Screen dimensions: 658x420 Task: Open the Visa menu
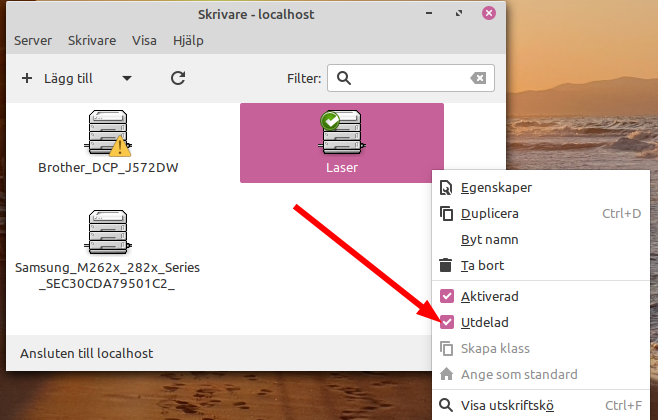(145, 41)
